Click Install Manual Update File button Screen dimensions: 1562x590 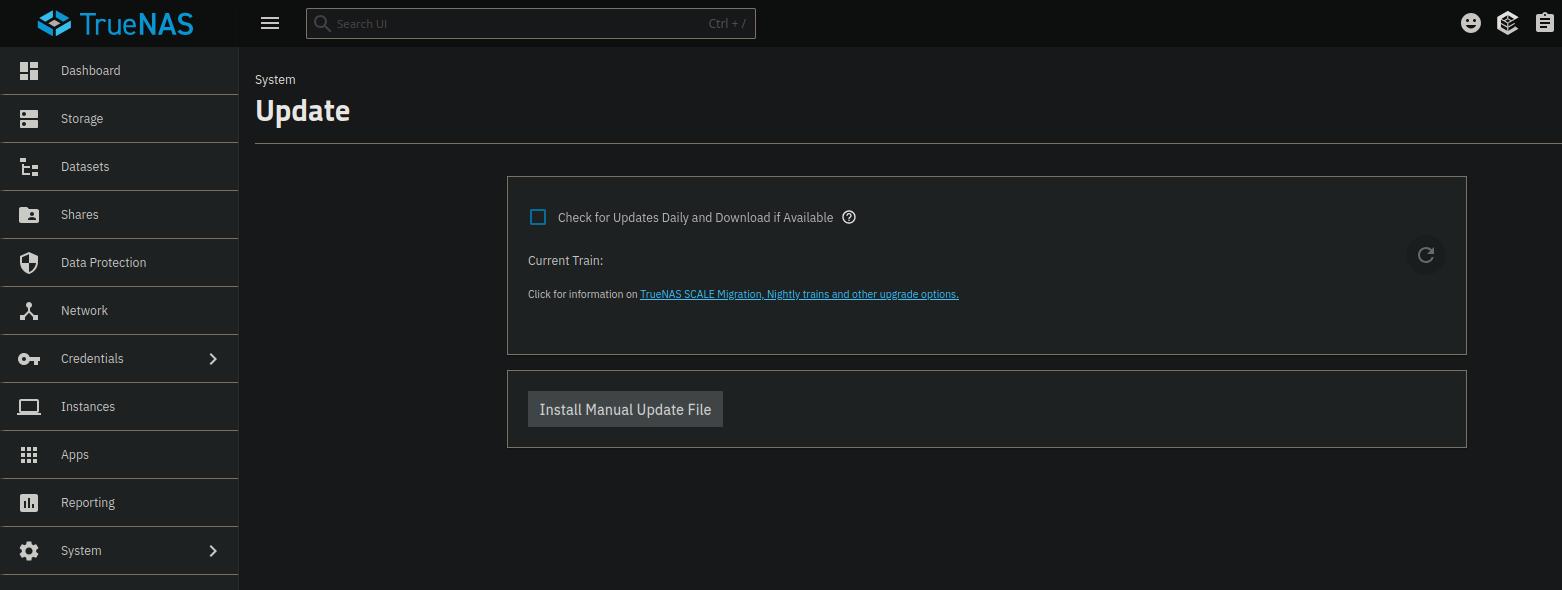click(625, 409)
